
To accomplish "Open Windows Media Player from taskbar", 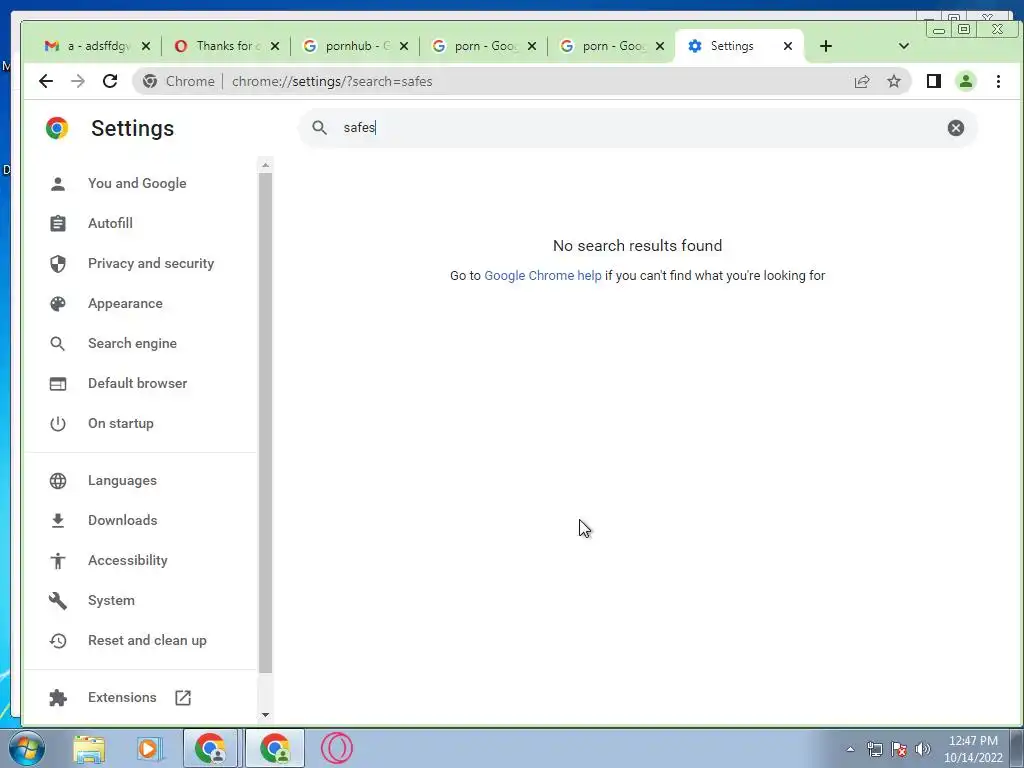I will coord(148,748).
